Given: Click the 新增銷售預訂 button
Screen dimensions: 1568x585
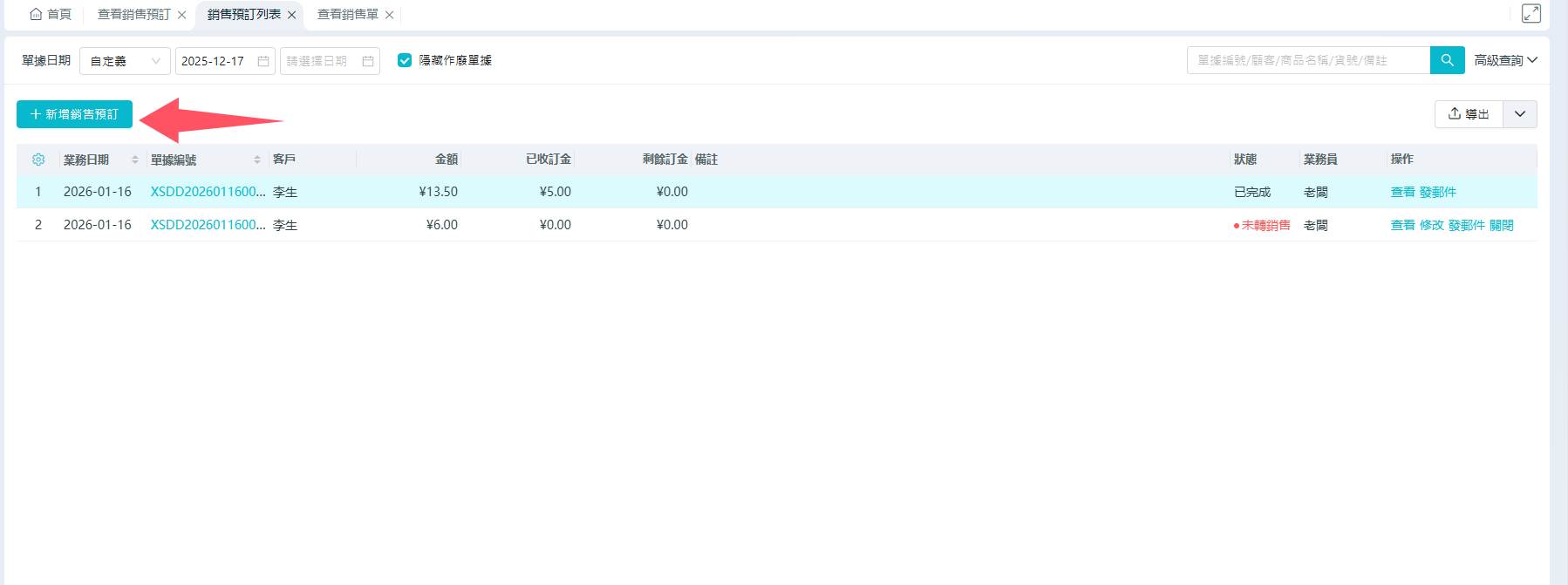Looking at the screenshot, I should tap(74, 114).
